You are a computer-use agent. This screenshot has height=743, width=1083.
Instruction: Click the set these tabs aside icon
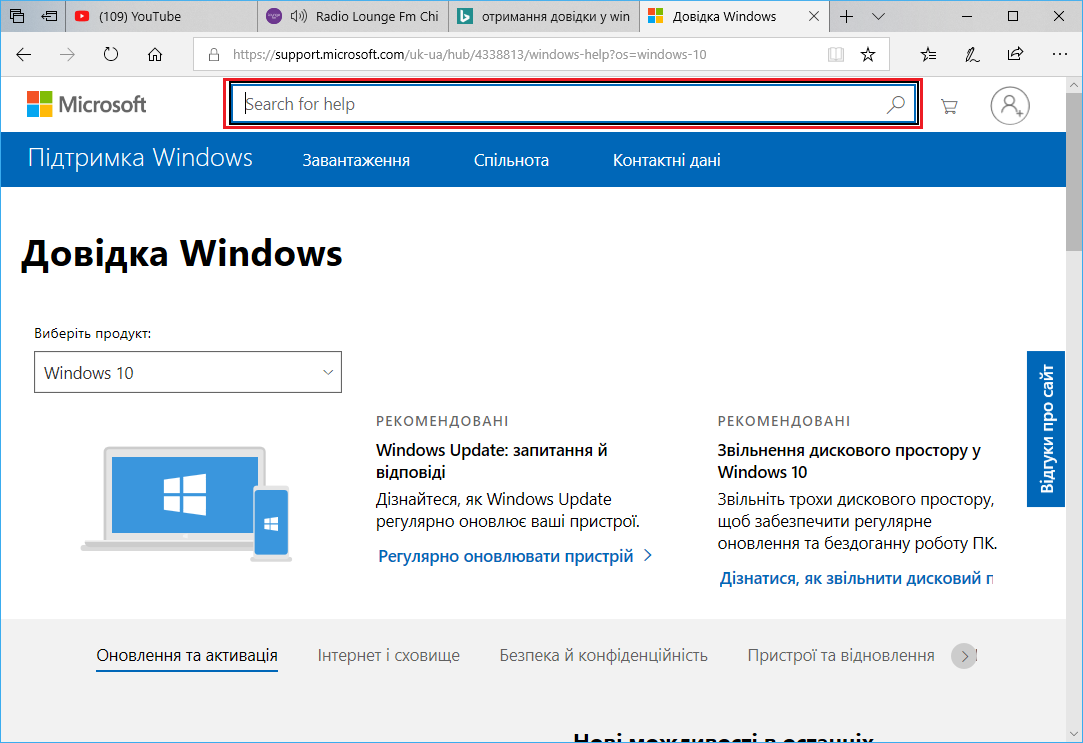point(49,16)
